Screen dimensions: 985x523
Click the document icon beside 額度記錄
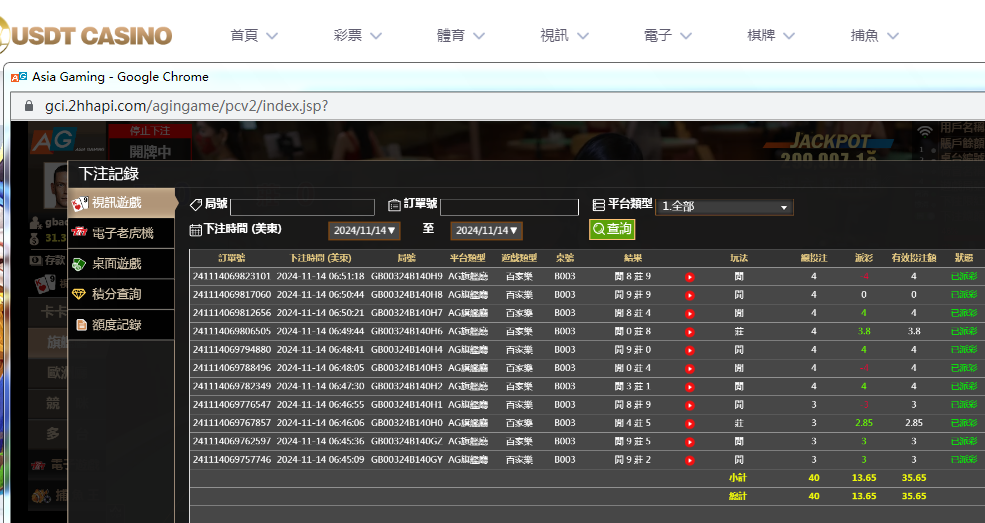(80, 325)
